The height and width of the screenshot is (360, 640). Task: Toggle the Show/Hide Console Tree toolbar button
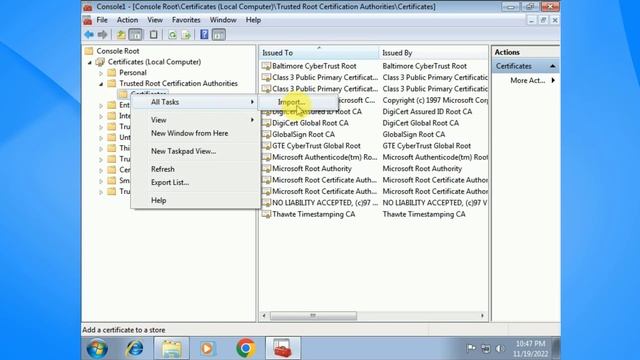pyautogui.click(x=136, y=35)
